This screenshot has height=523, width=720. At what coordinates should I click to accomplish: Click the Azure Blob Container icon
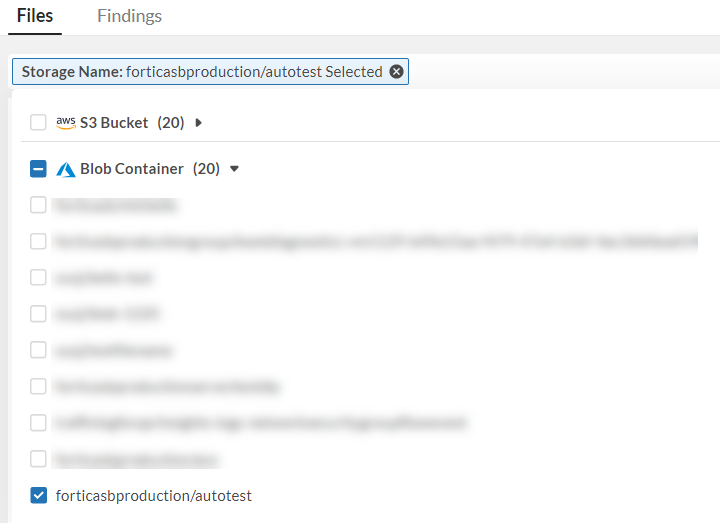pos(66,169)
